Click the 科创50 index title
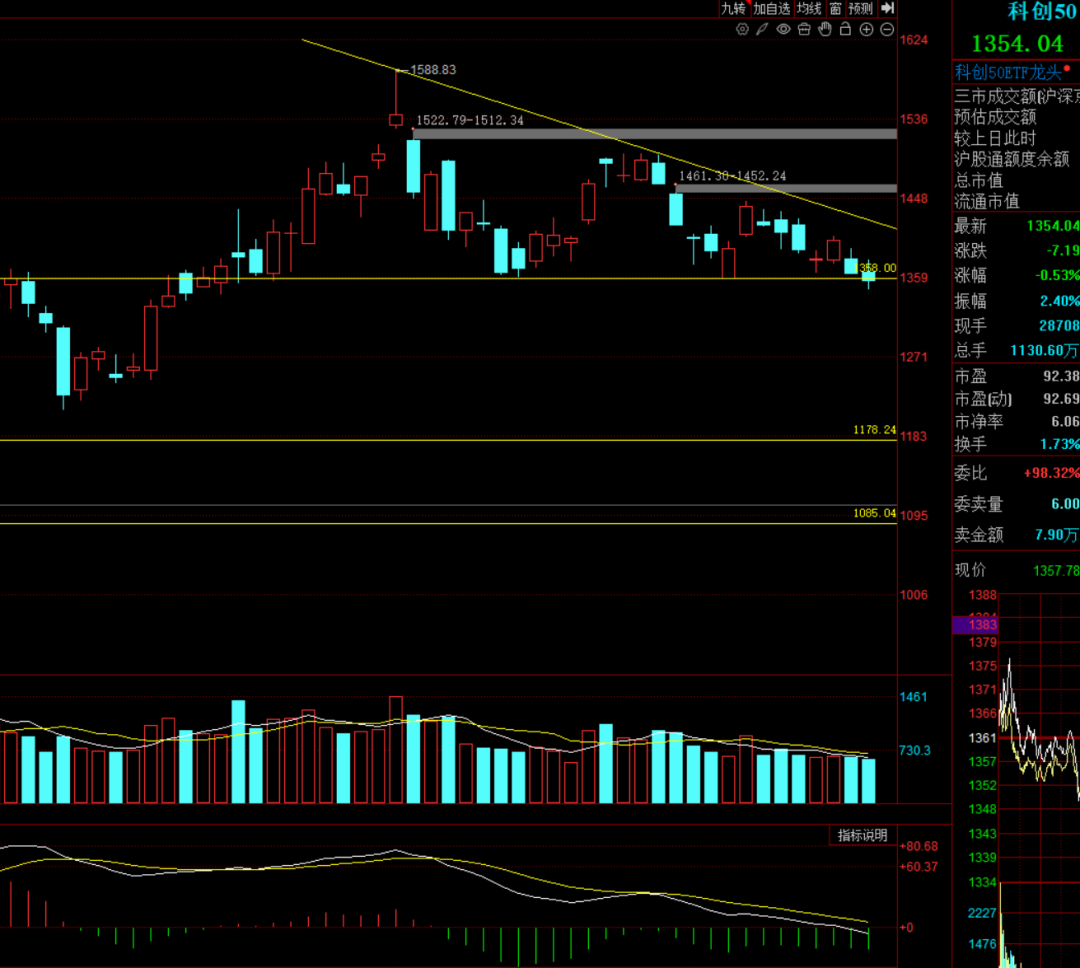Screen dimensions: 1080x968 click(1041, 11)
